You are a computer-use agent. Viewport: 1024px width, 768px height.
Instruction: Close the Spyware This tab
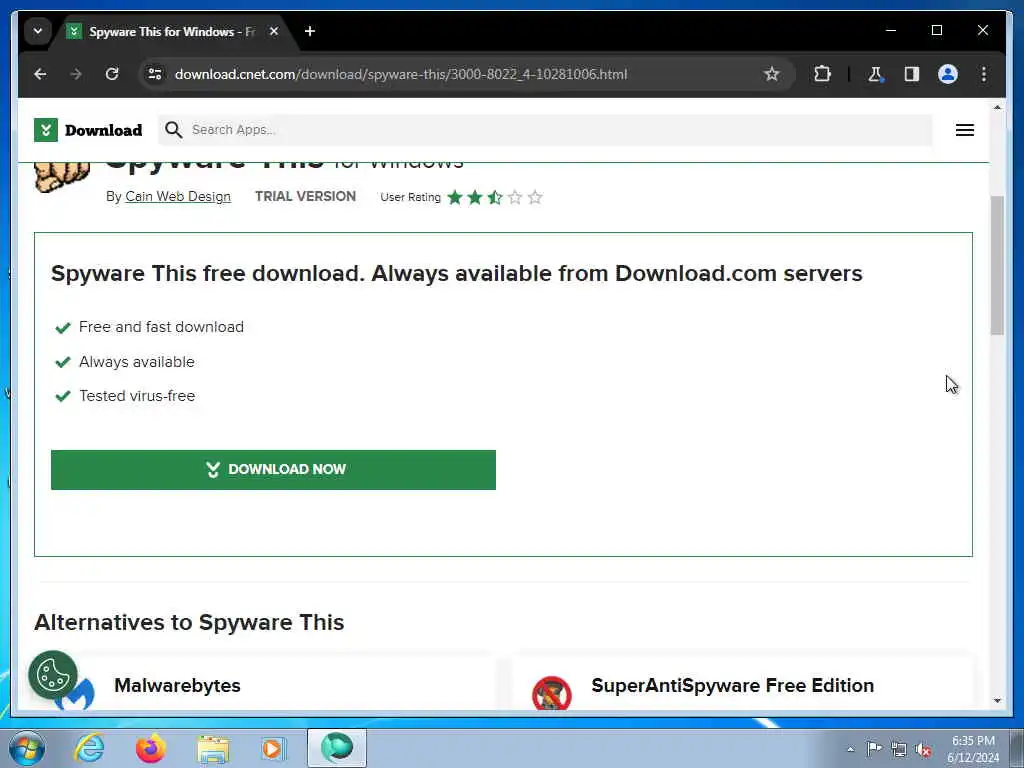tap(274, 31)
